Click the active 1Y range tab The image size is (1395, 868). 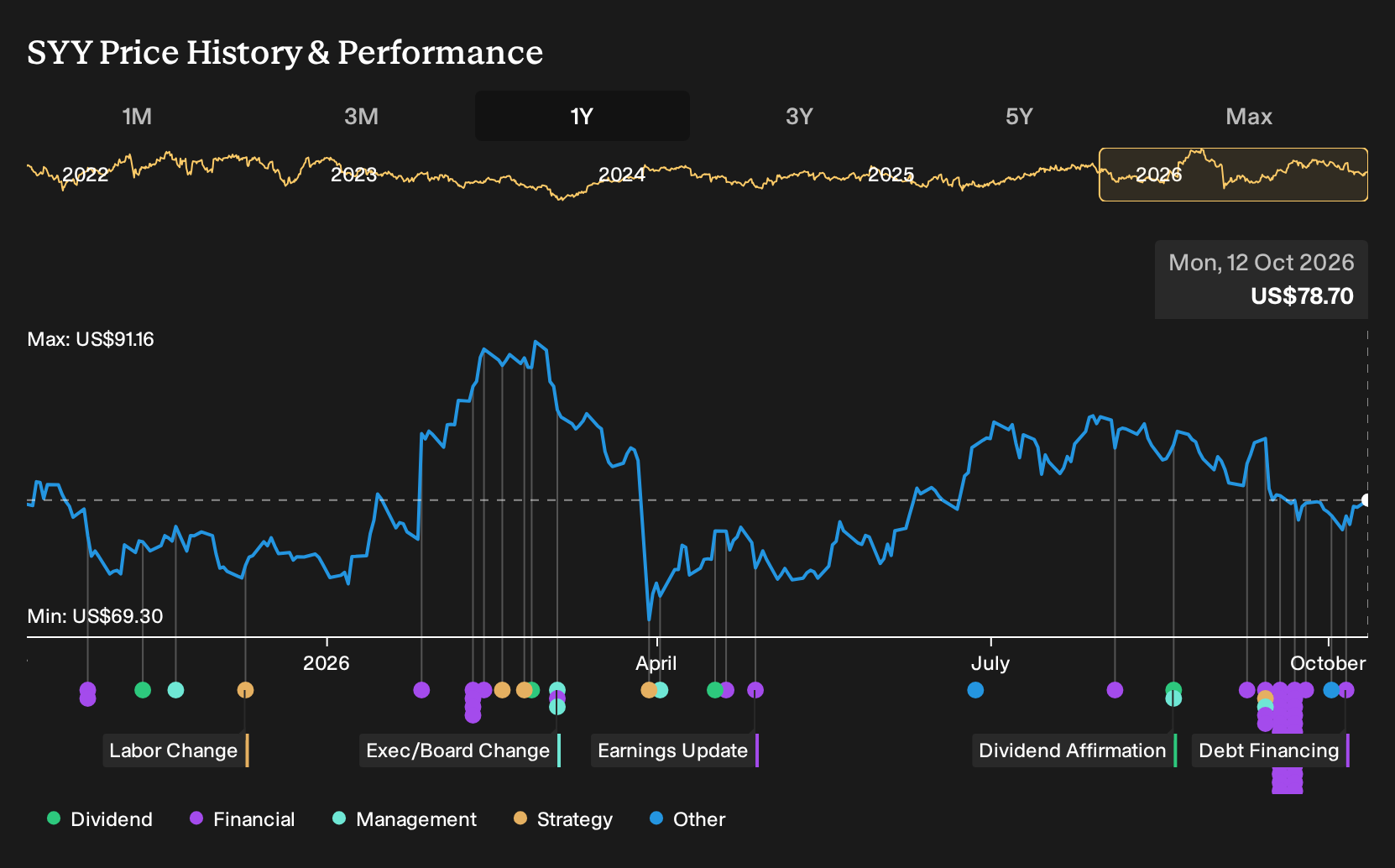pos(583,116)
